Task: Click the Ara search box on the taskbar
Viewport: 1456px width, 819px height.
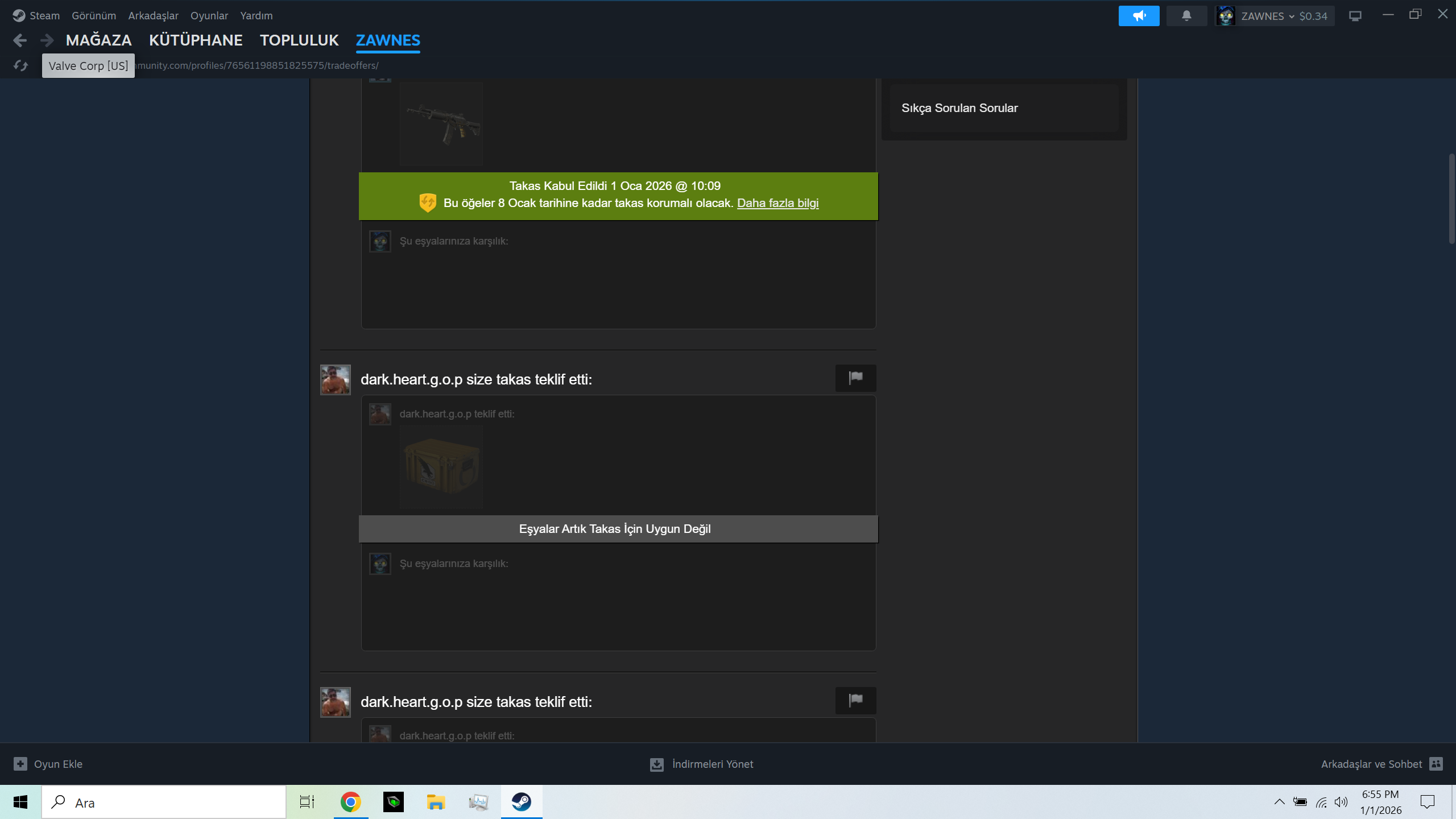Action: [164, 802]
